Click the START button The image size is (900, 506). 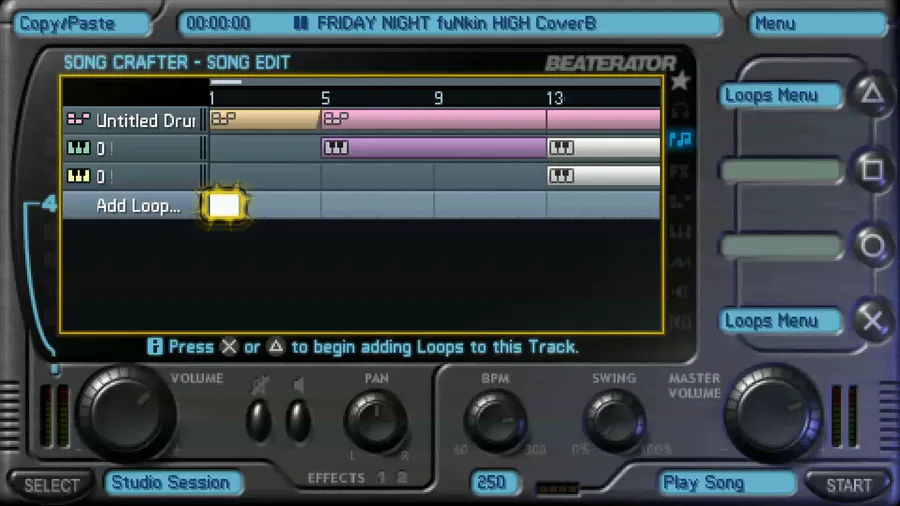(848, 485)
